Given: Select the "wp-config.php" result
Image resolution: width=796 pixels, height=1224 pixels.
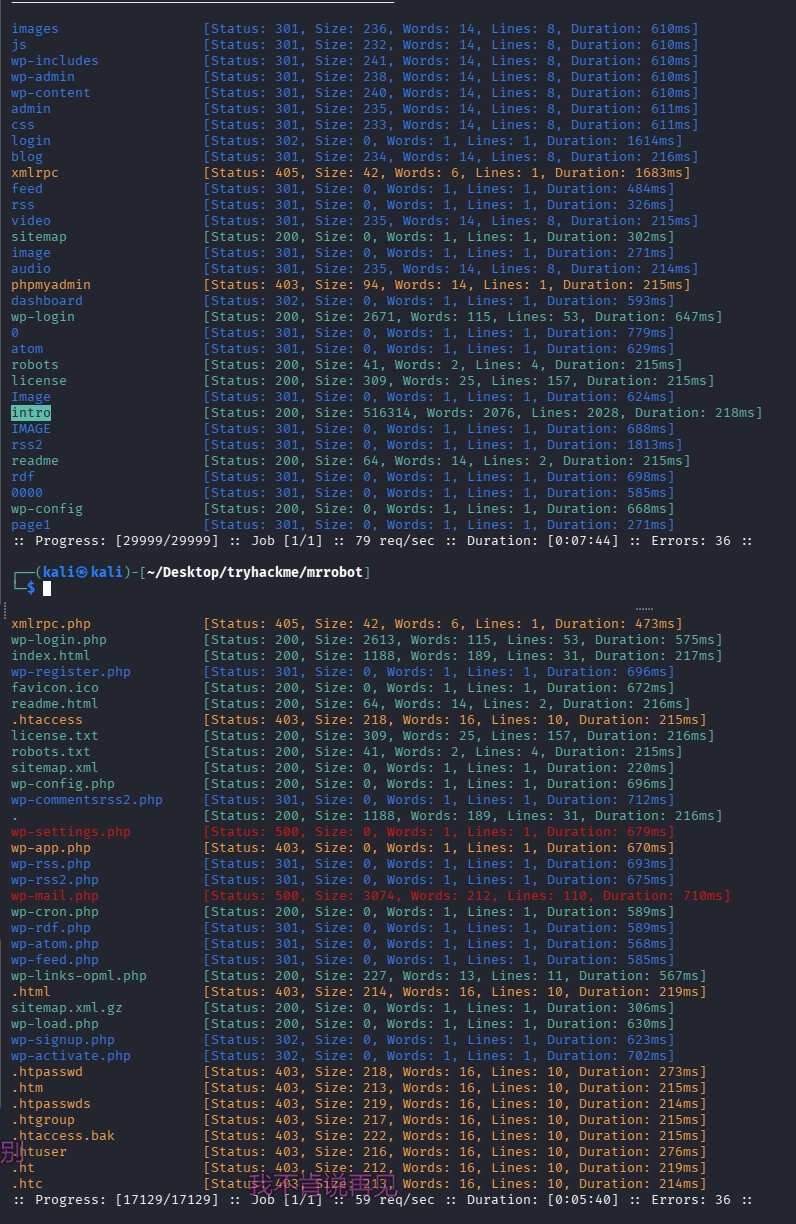Looking at the screenshot, I should tap(63, 784).
